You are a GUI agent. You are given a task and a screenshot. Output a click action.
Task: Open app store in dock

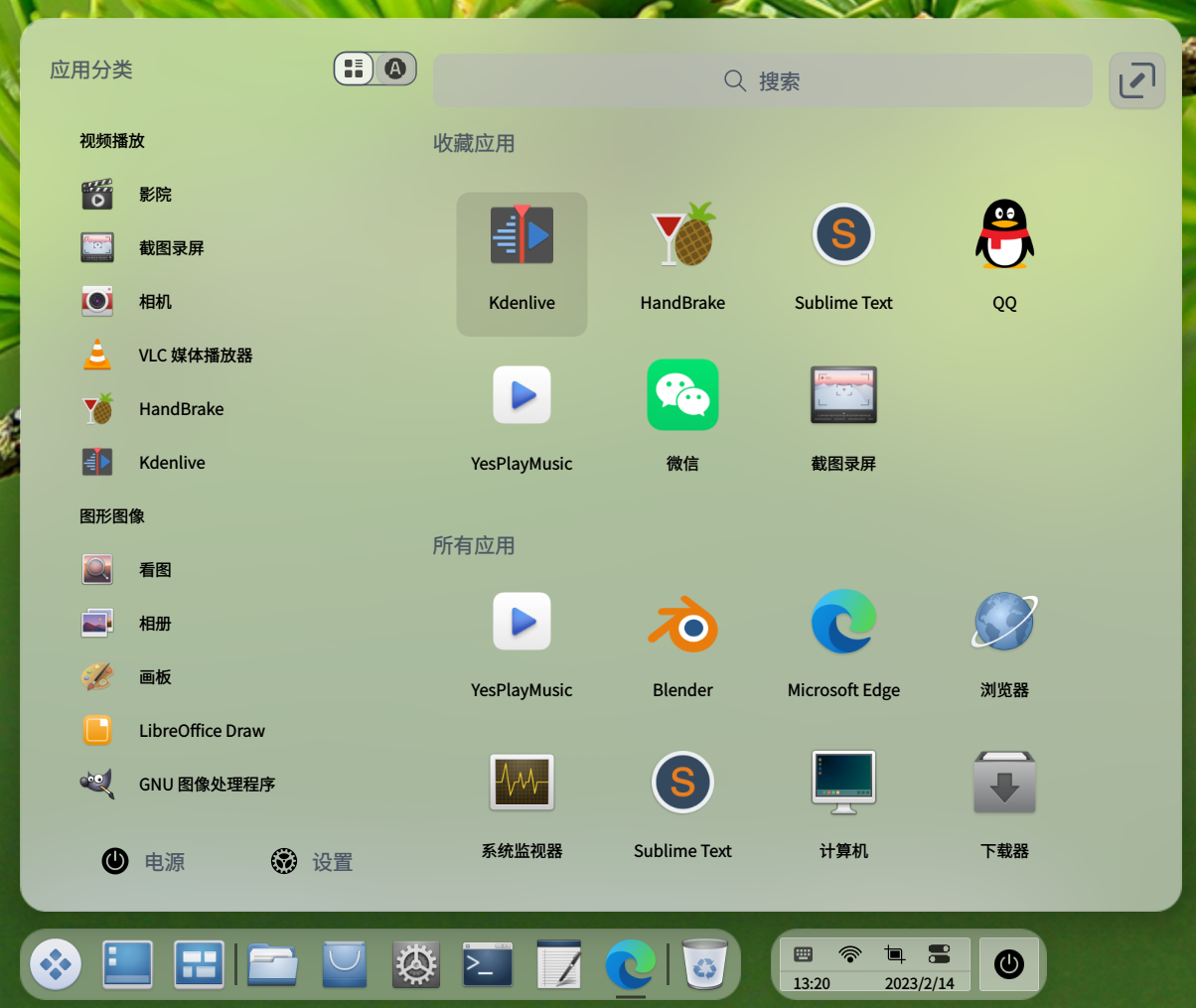pyautogui.click(x=344, y=964)
